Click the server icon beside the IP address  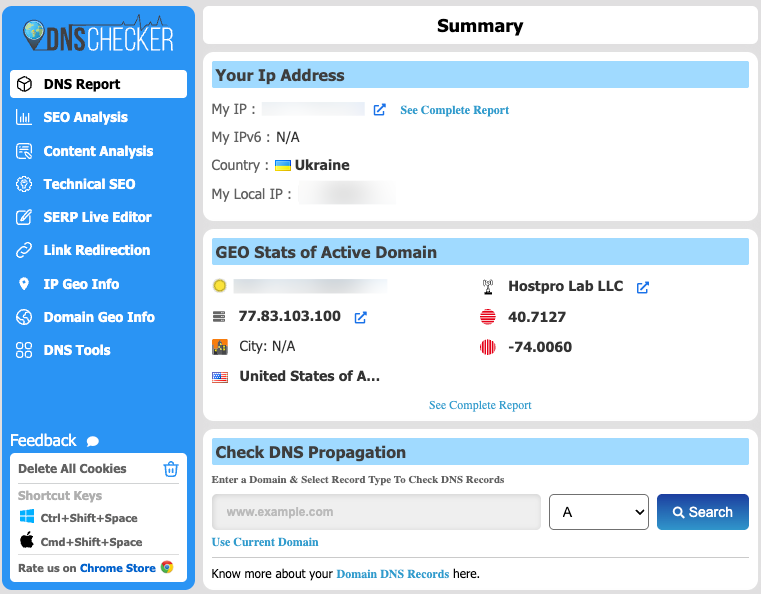tap(219, 317)
